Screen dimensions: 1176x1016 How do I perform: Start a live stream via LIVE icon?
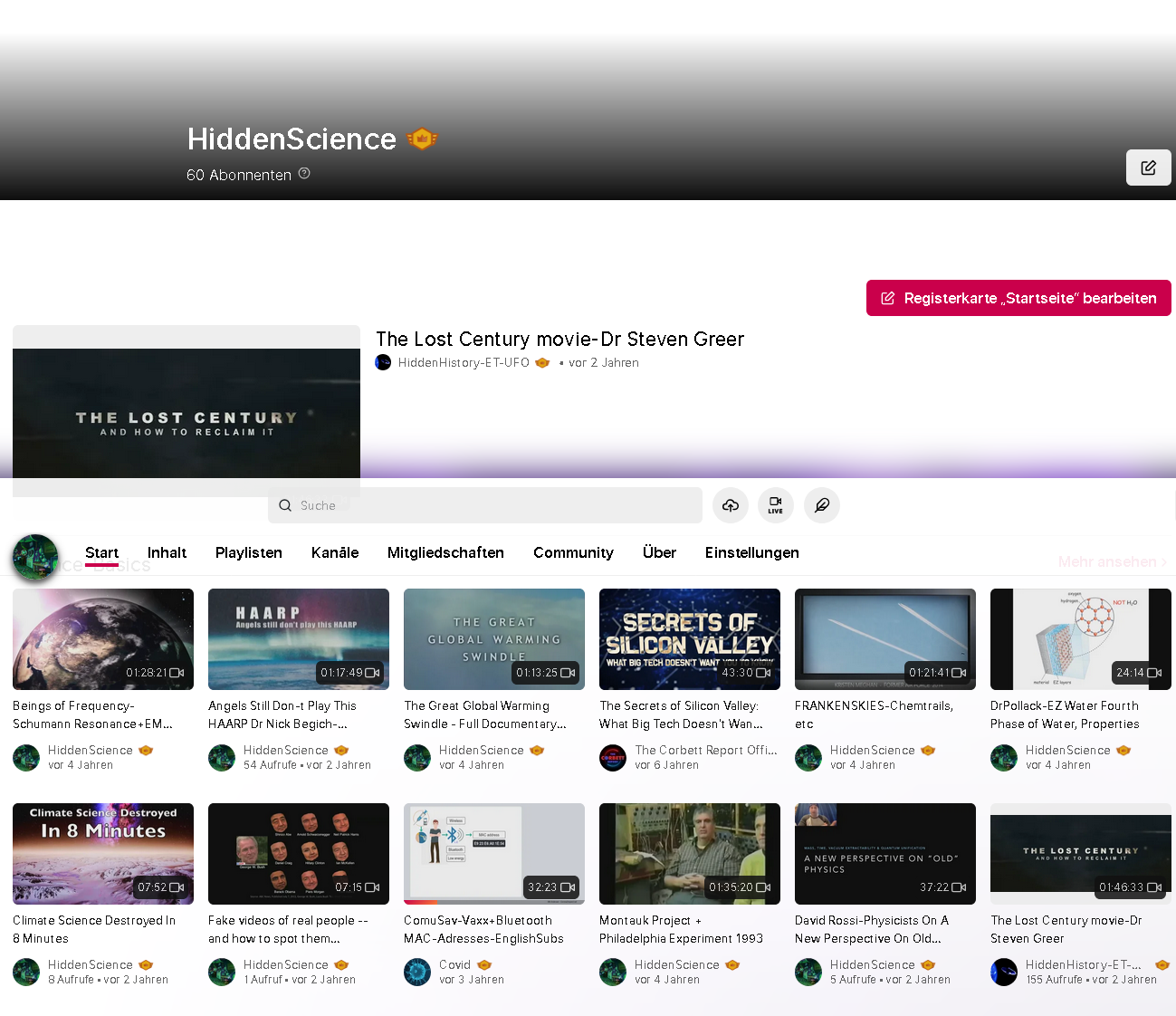[x=776, y=505]
